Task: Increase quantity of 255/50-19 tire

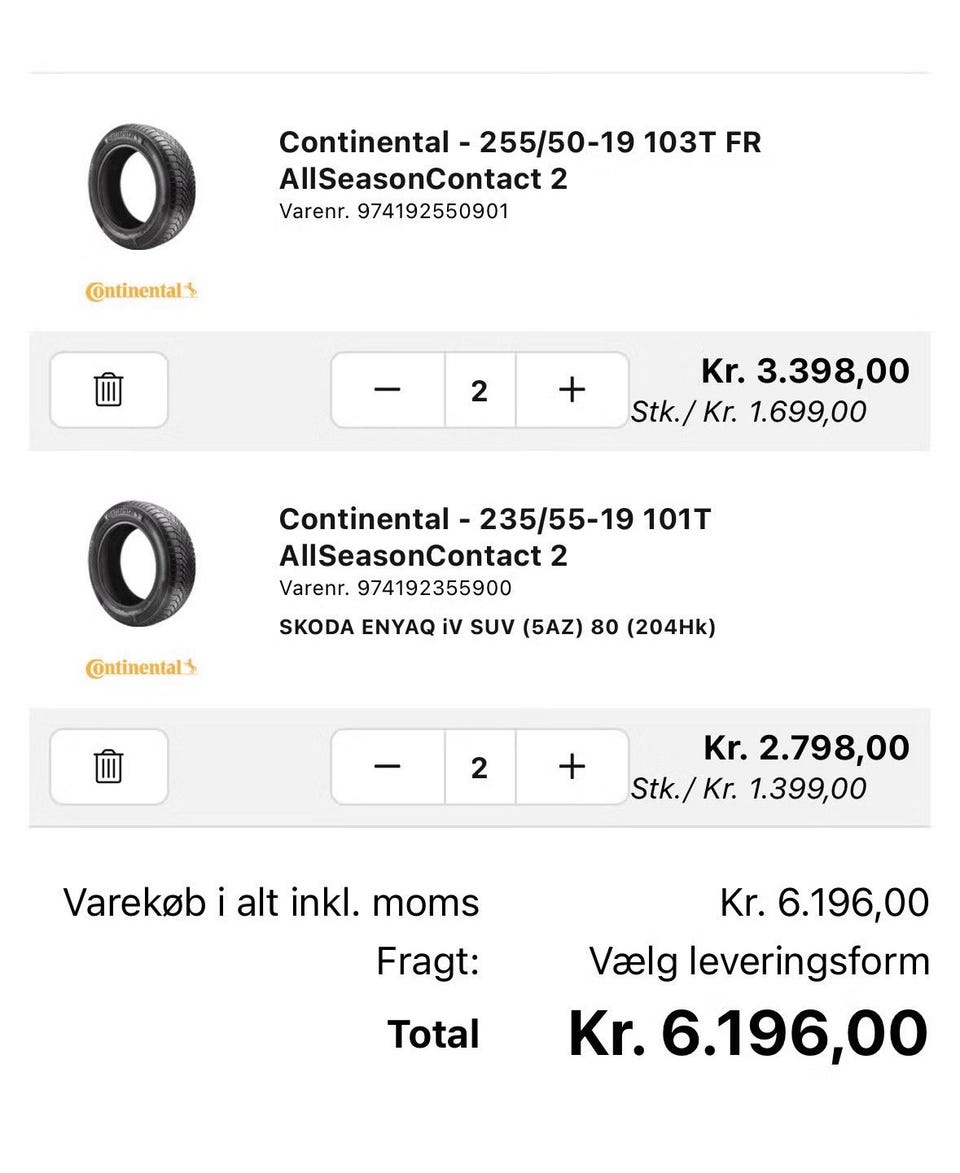Action: 572,390
